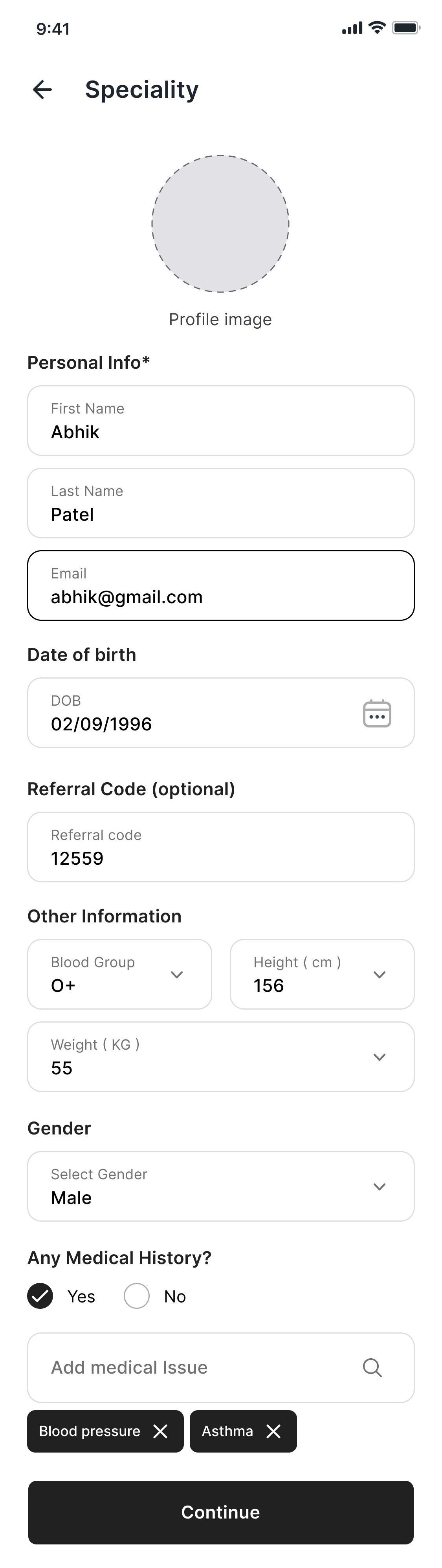Image resolution: width=442 pixels, height=1568 pixels.
Task: Click the Email input field
Action: (220, 585)
